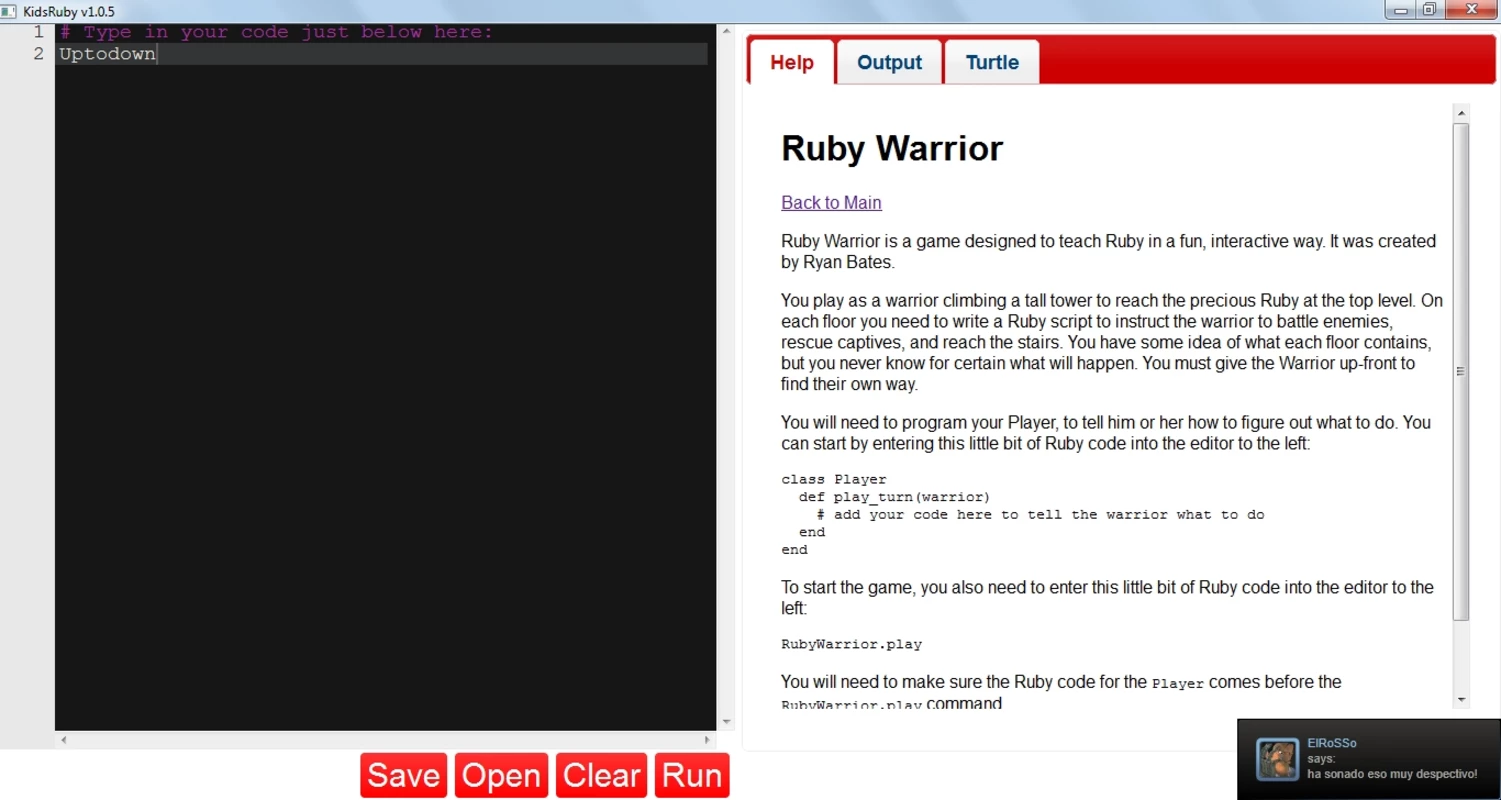Screen dimensions: 1501x800
Task: Open the Turtle tab
Action: click(992, 62)
